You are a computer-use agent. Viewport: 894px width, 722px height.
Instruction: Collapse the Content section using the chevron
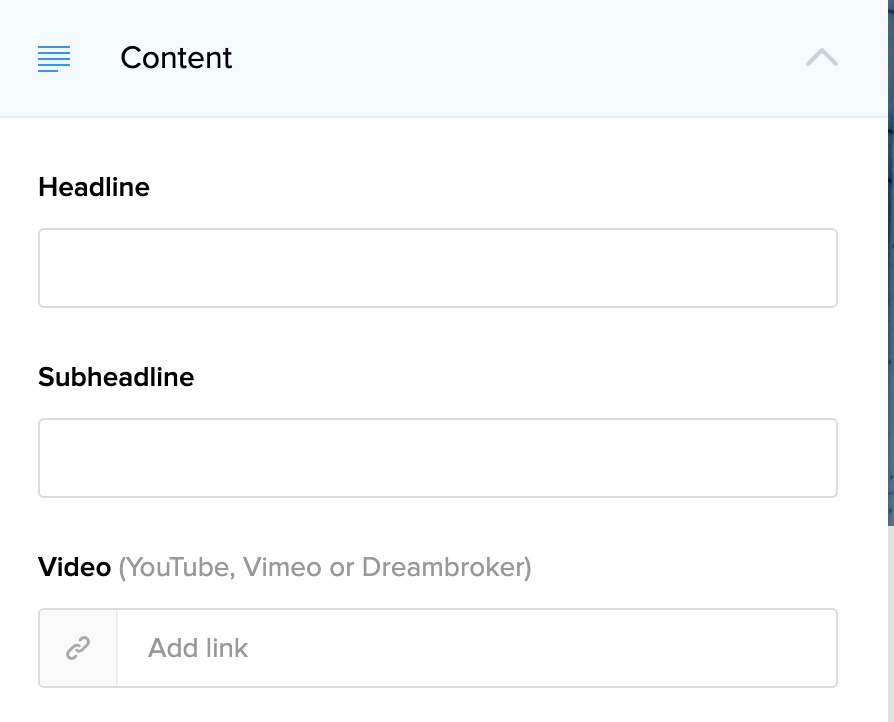click(x=821, y=57)
